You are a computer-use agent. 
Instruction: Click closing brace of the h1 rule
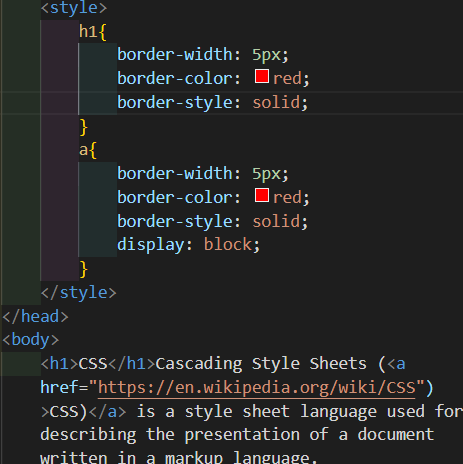(83, 127)
